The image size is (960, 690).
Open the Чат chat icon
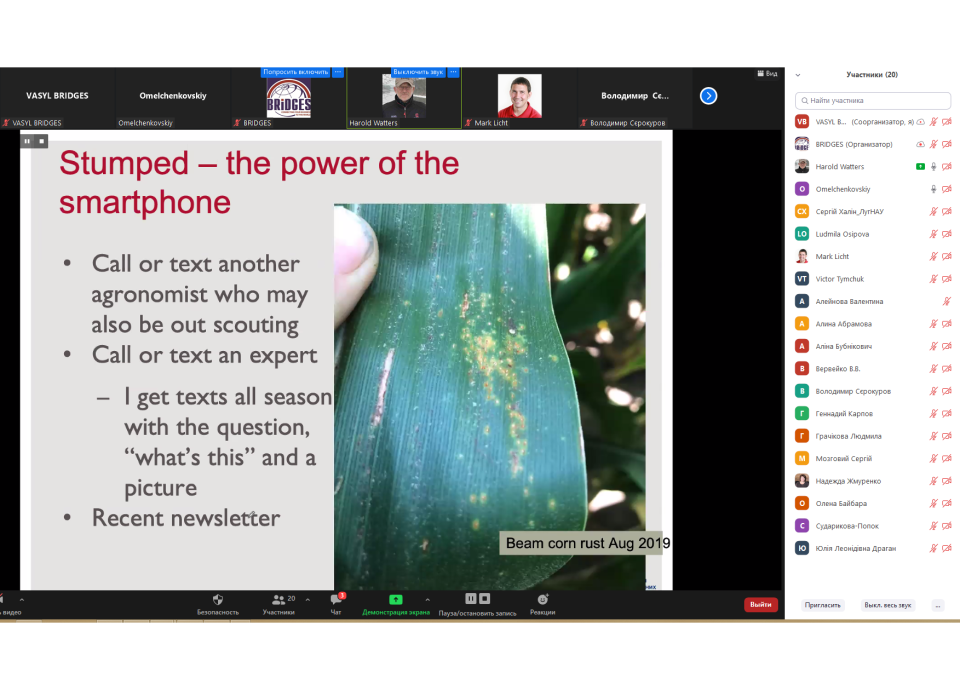[x=336, y=600]
